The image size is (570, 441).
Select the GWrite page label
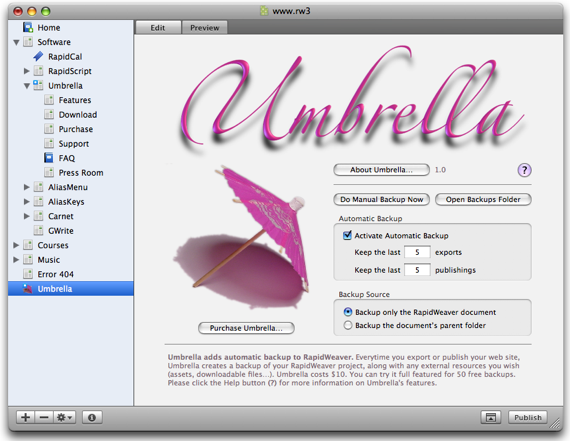tap(61, 231)
